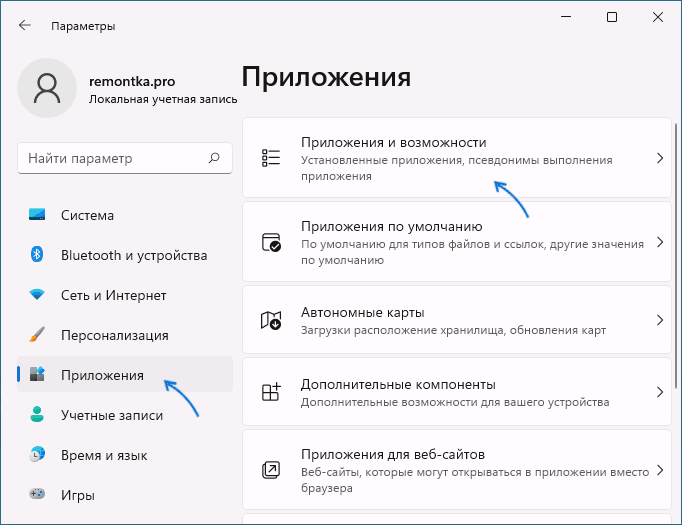Close the Параметры window
The image size is (682, 525).
(658, 17)
